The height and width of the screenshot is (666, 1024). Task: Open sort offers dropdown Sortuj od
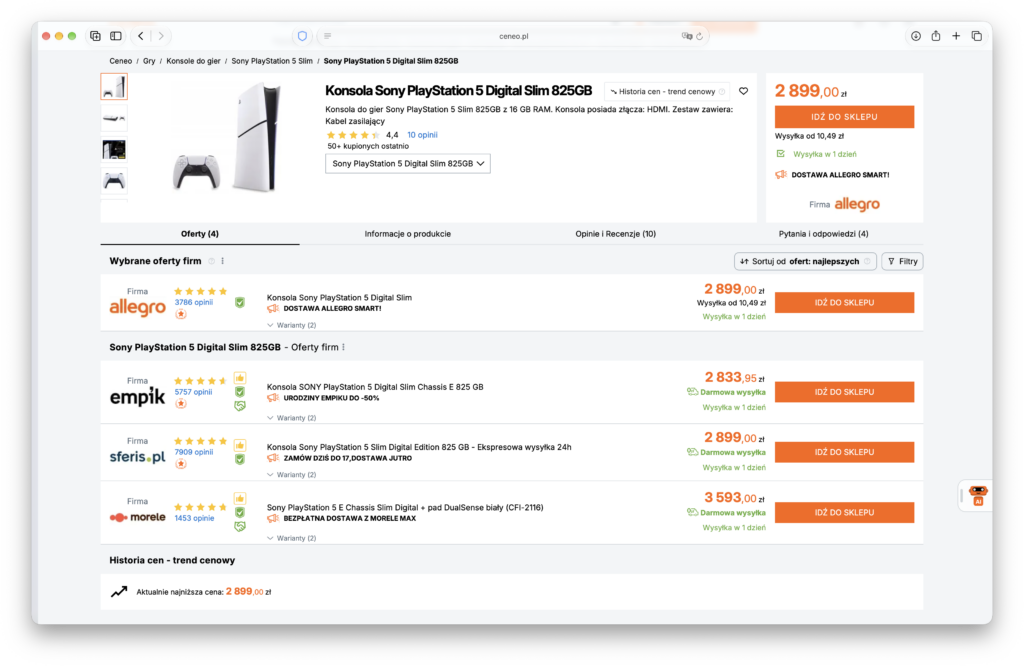click(x=805, y=261)
